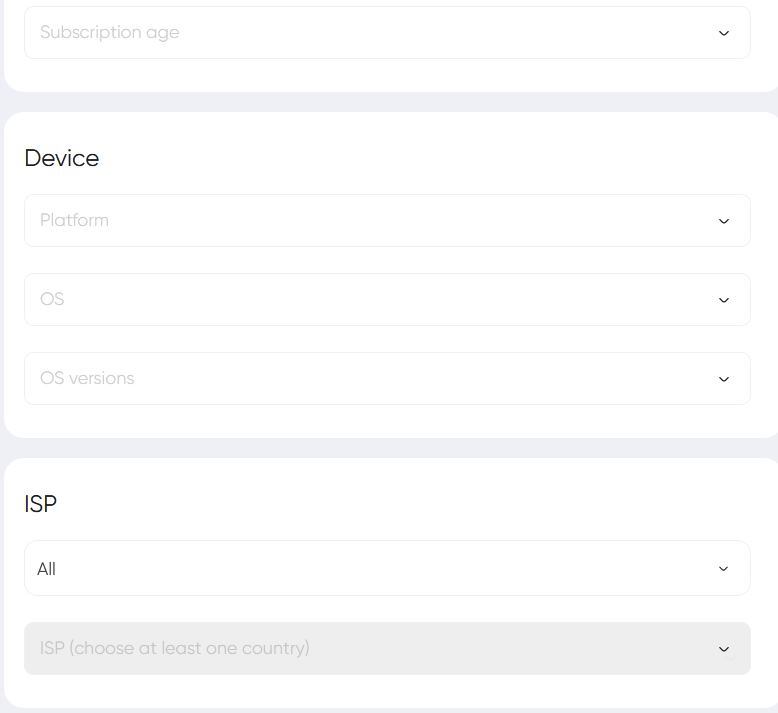Open the ISP country-dependent dropdown
This screenshot has height=713, width=778.
387,649
